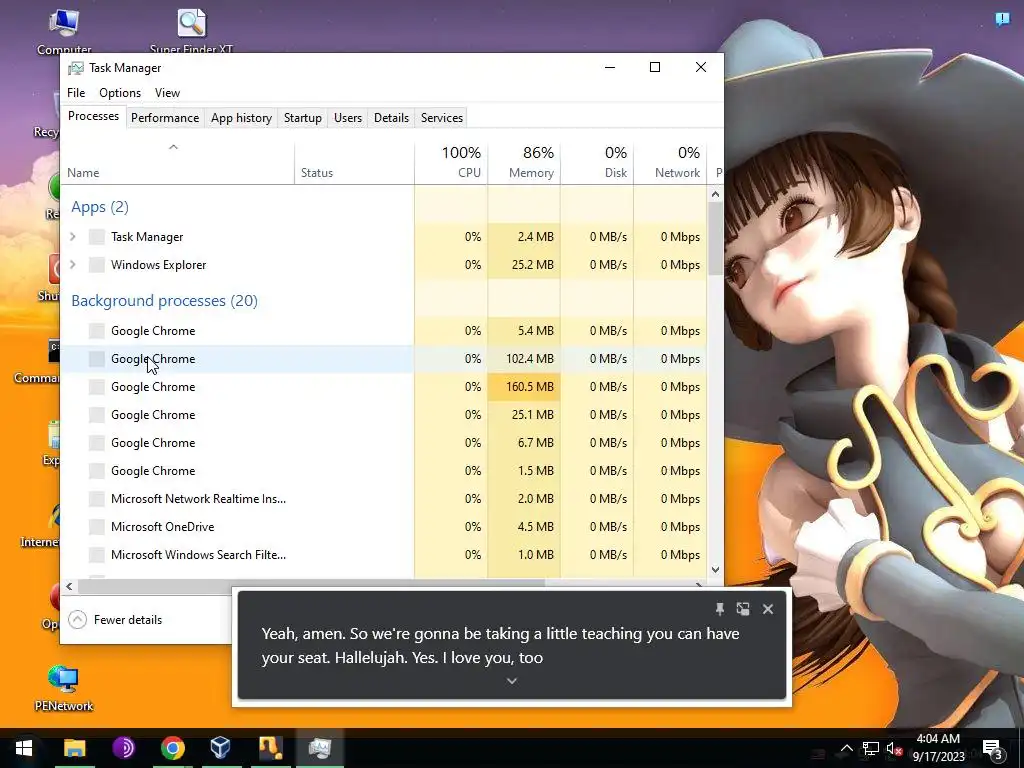Screen dimensions: 1024x768
Task: Switch to the Services tab
Action: (x=441, y=118)
